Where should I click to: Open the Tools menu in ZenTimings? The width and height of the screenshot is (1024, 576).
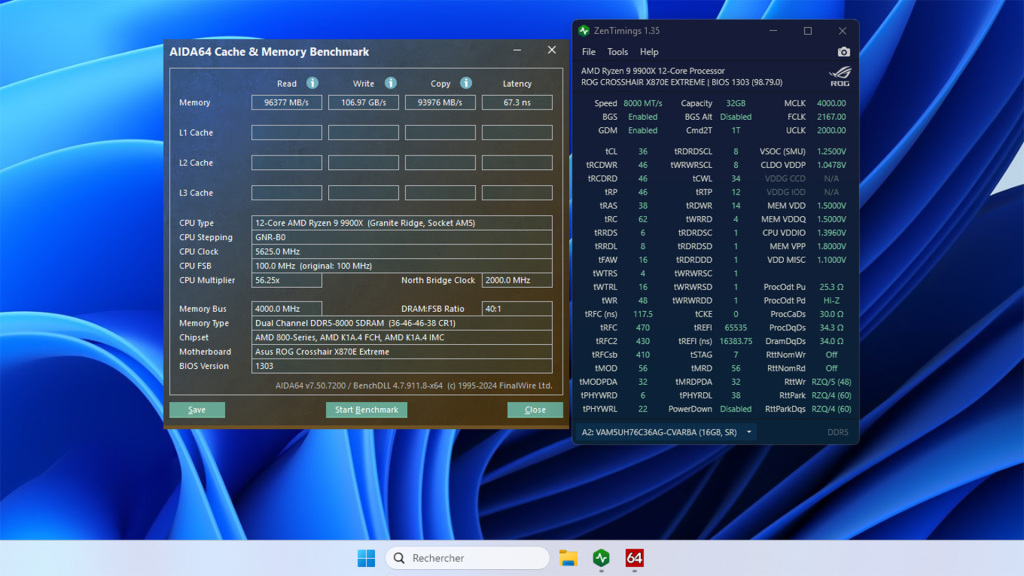pyautogui.click(x=617, y=52)
